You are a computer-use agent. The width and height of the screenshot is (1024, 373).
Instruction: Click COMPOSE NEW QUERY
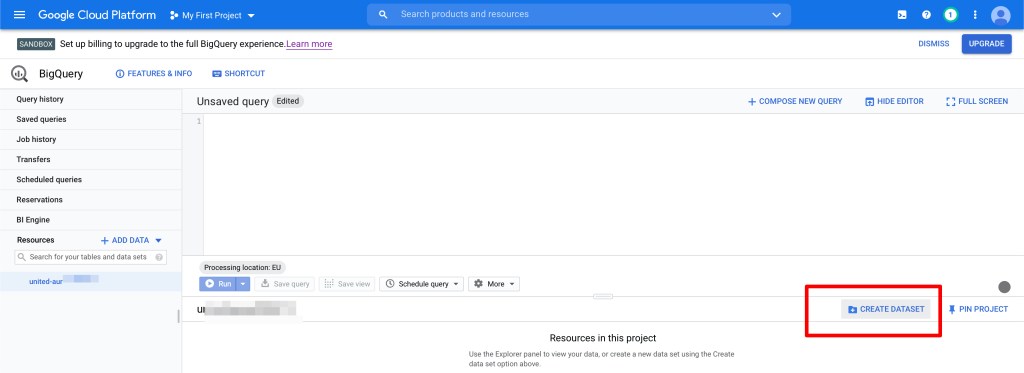[x=795, y=101]
